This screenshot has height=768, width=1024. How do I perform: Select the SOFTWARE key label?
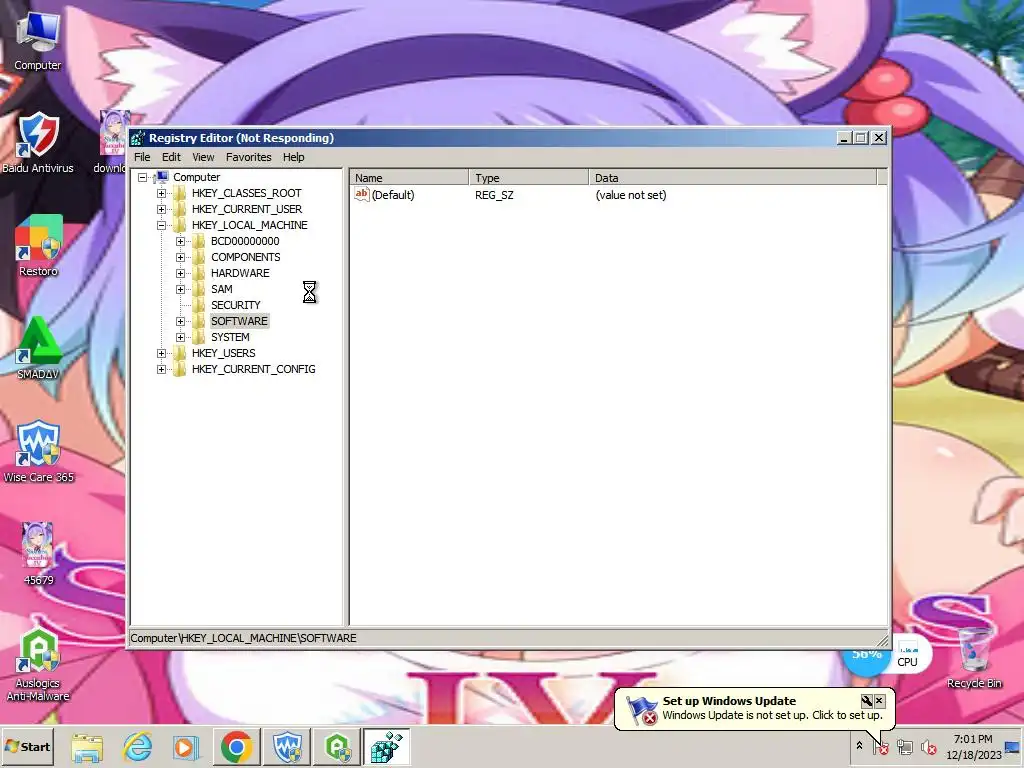point(239,321)
